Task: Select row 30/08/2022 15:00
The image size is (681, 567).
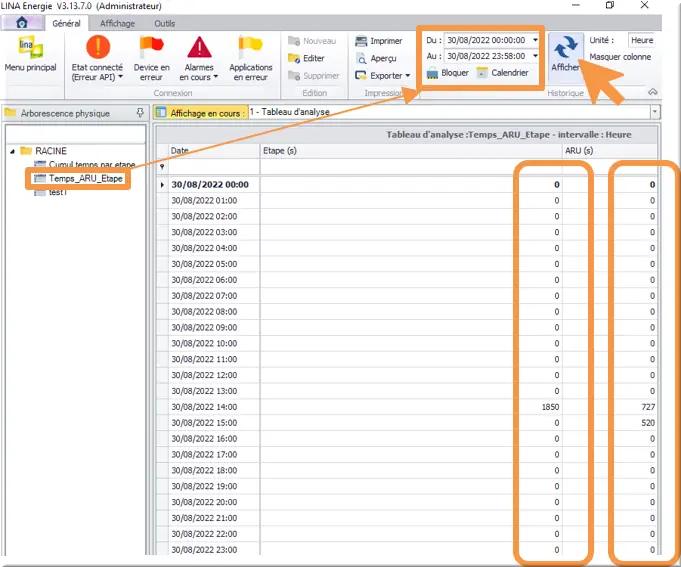Action: pos(408,423)
